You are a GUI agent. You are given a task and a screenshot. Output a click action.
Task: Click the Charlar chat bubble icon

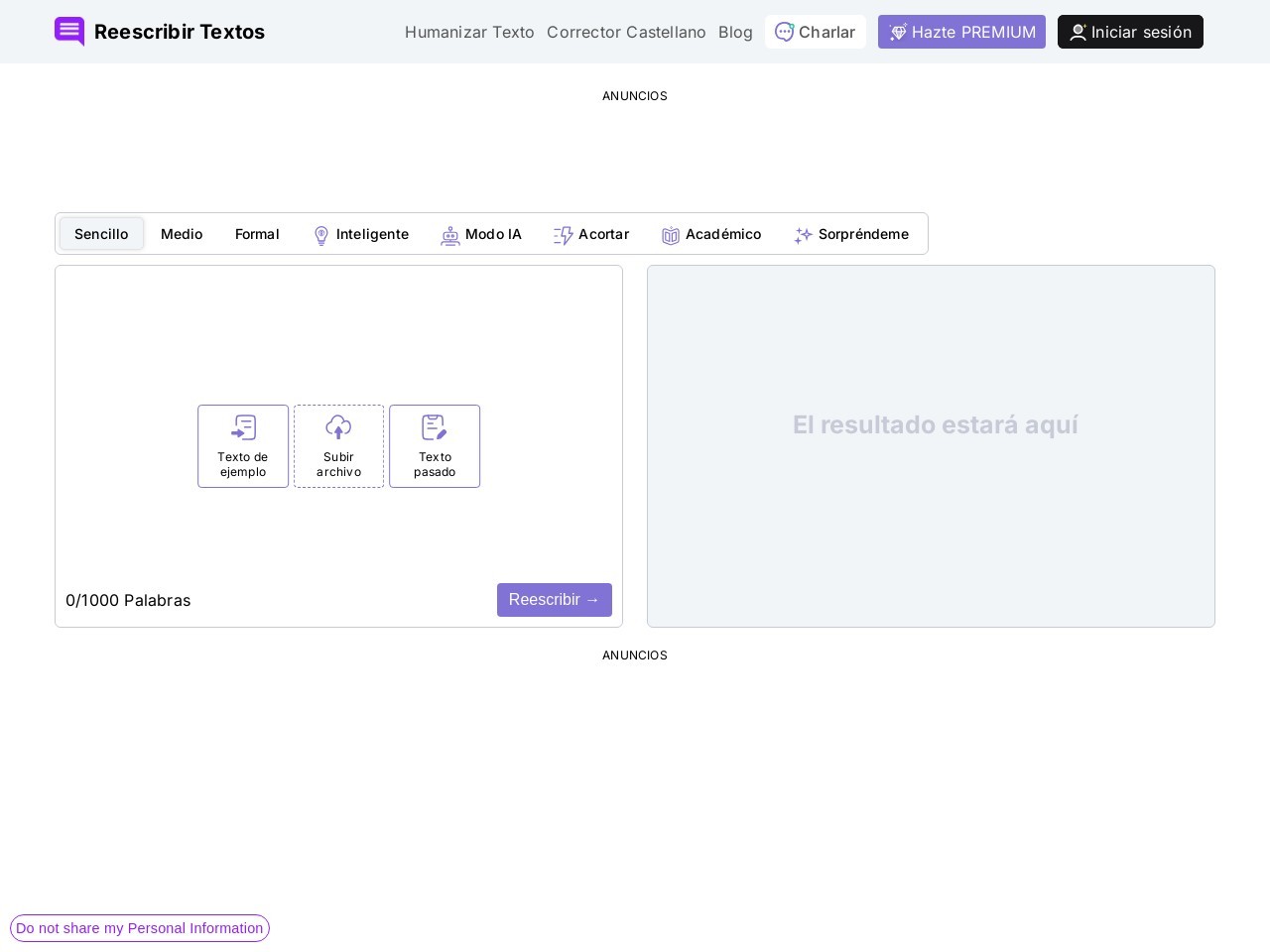tap(784, 32)
